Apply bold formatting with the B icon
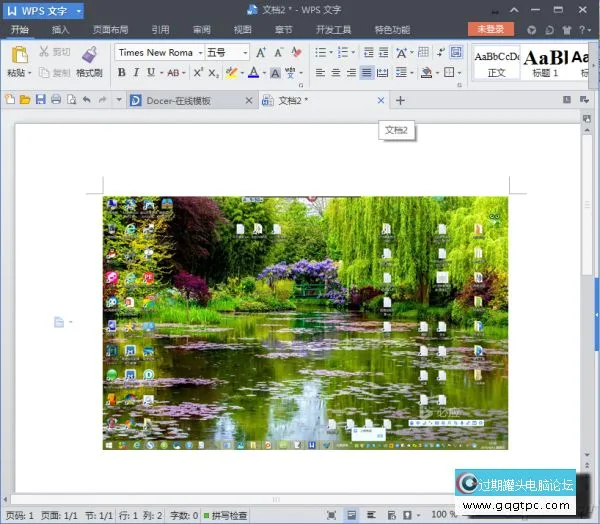 (122, 73)
